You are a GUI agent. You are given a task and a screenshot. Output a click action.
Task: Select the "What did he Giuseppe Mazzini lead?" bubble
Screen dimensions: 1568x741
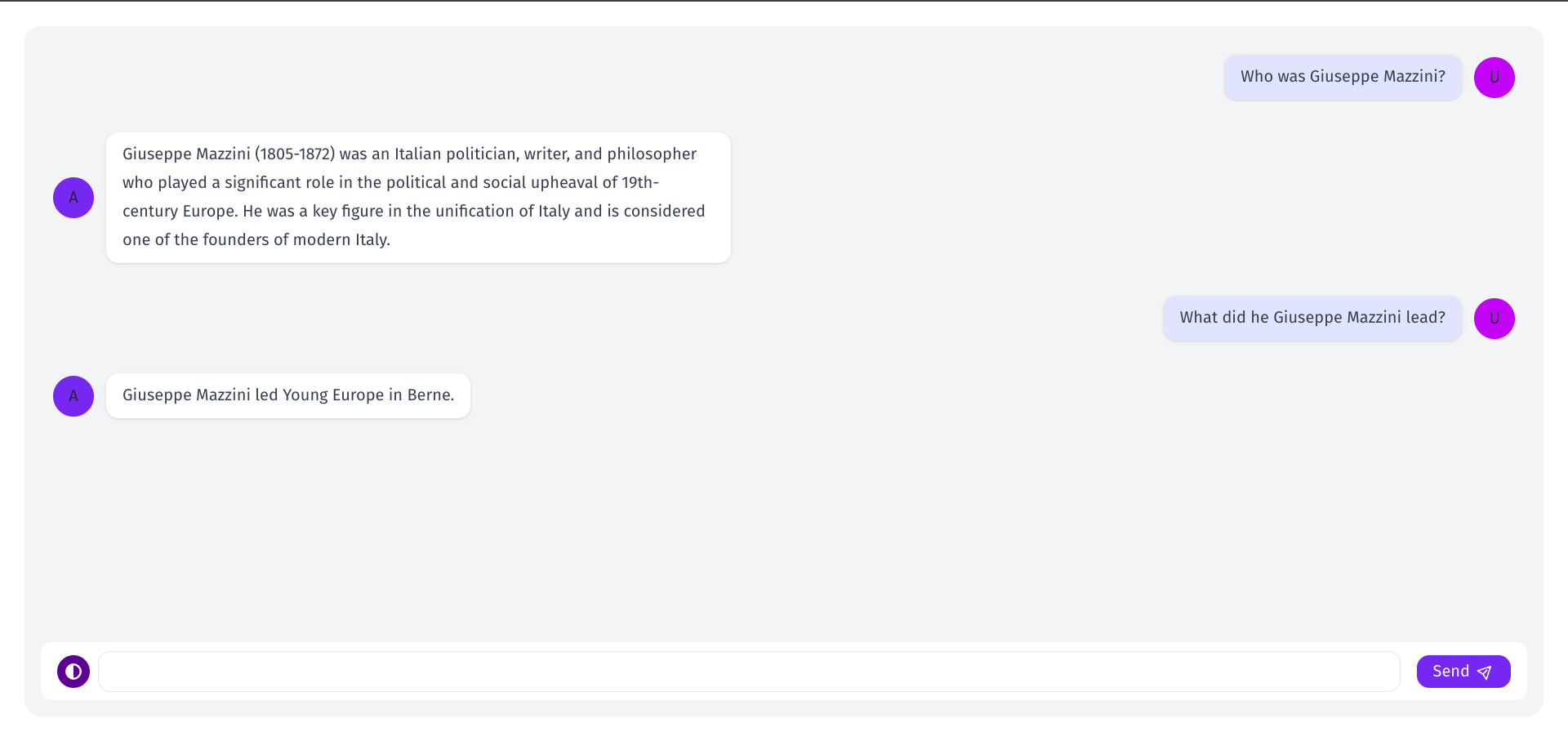coord(1312,318)
